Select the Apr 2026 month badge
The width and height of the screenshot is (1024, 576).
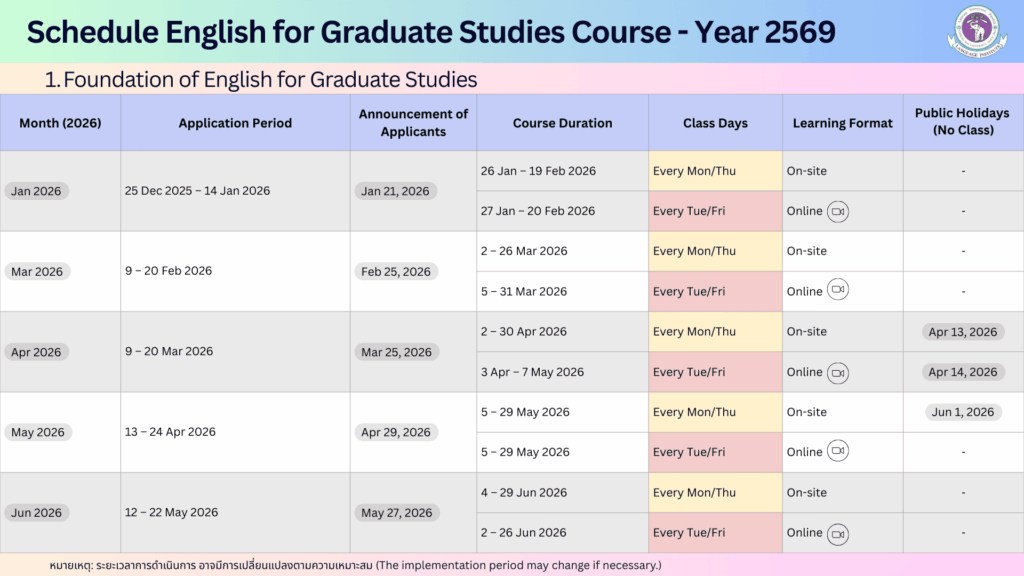[x=36, y=352]
